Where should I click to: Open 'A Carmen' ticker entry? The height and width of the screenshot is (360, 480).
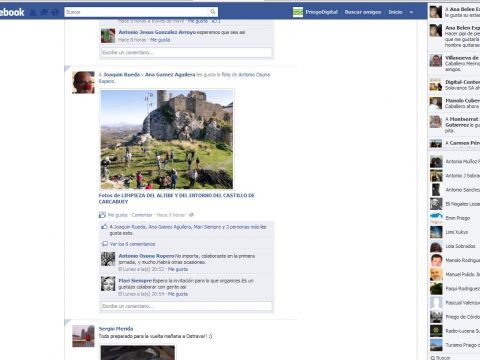pyautogui.click(x=455, y=143)
